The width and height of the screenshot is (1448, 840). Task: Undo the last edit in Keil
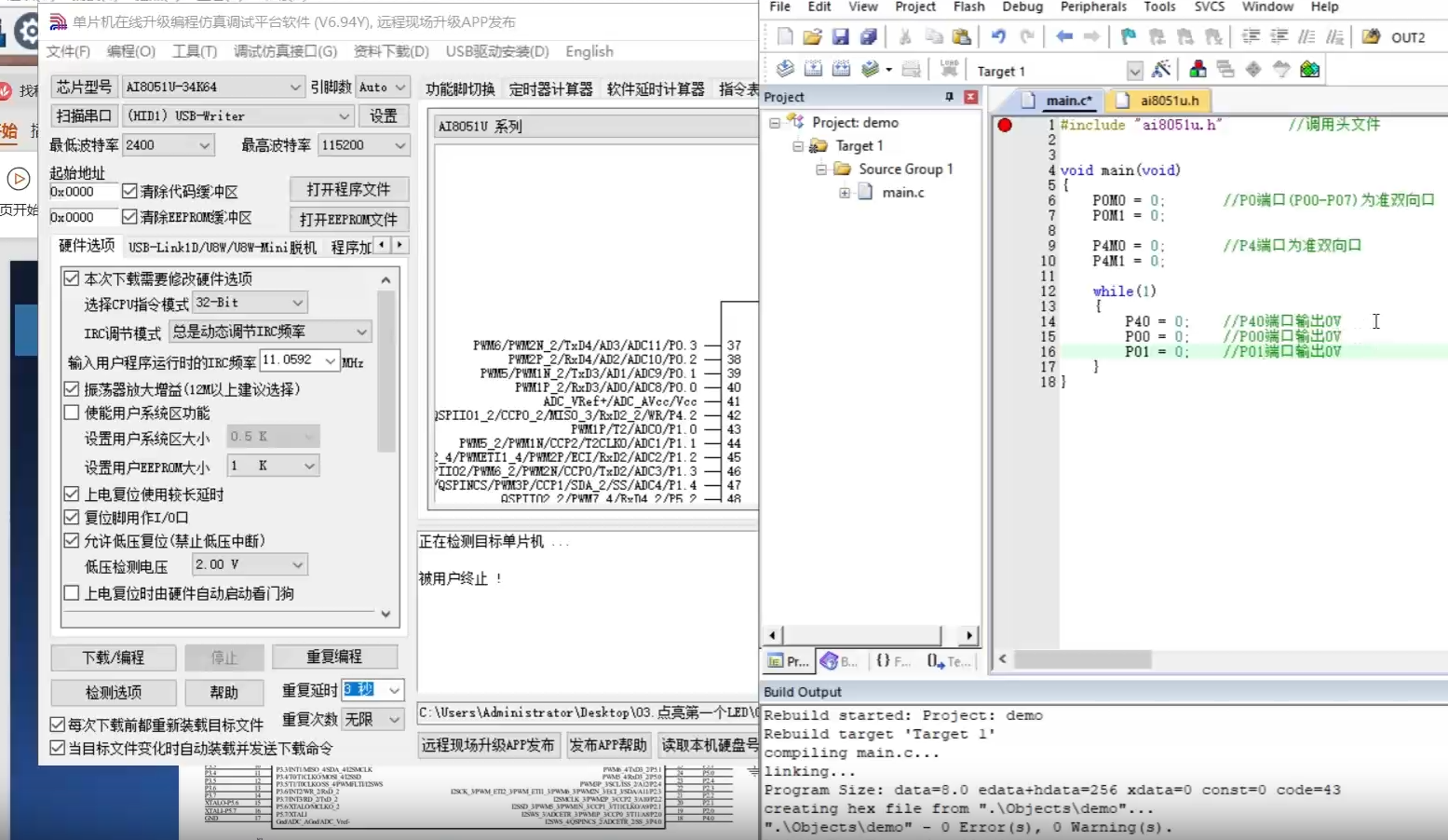998,37
